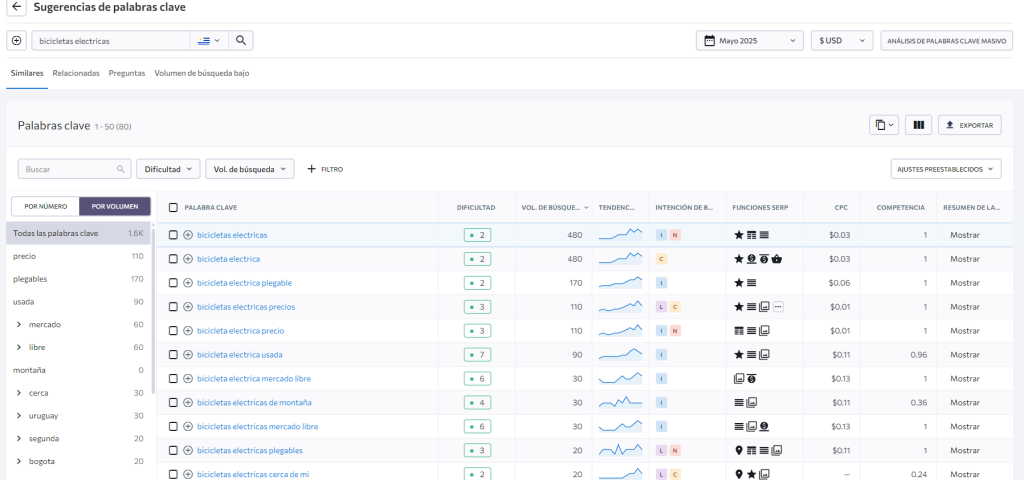Switch to the Preguntas tab
The width and height of the screenshot is (1024, 480).
point(127,73)
